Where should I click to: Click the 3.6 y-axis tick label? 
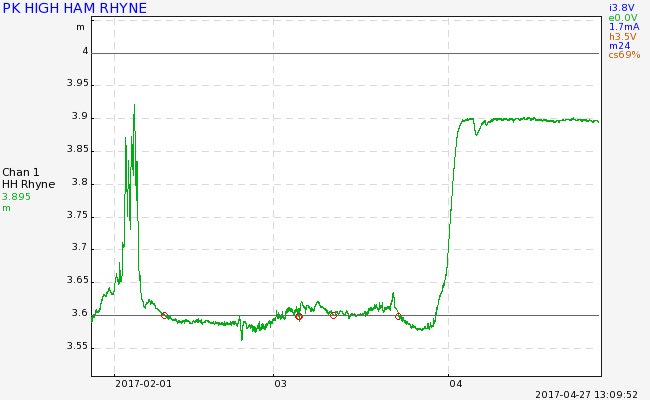tap(80, 313)
